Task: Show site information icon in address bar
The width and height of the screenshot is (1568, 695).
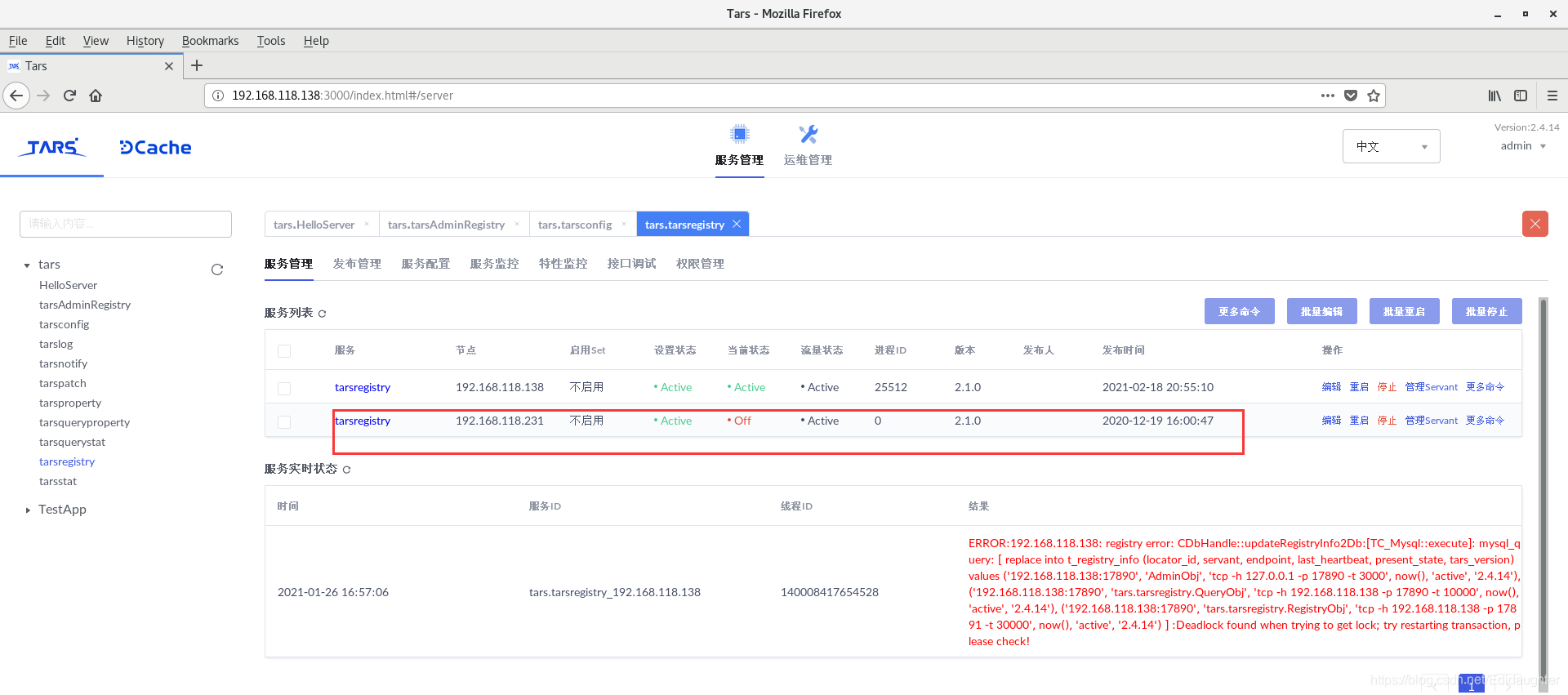Action: (218, 96)
